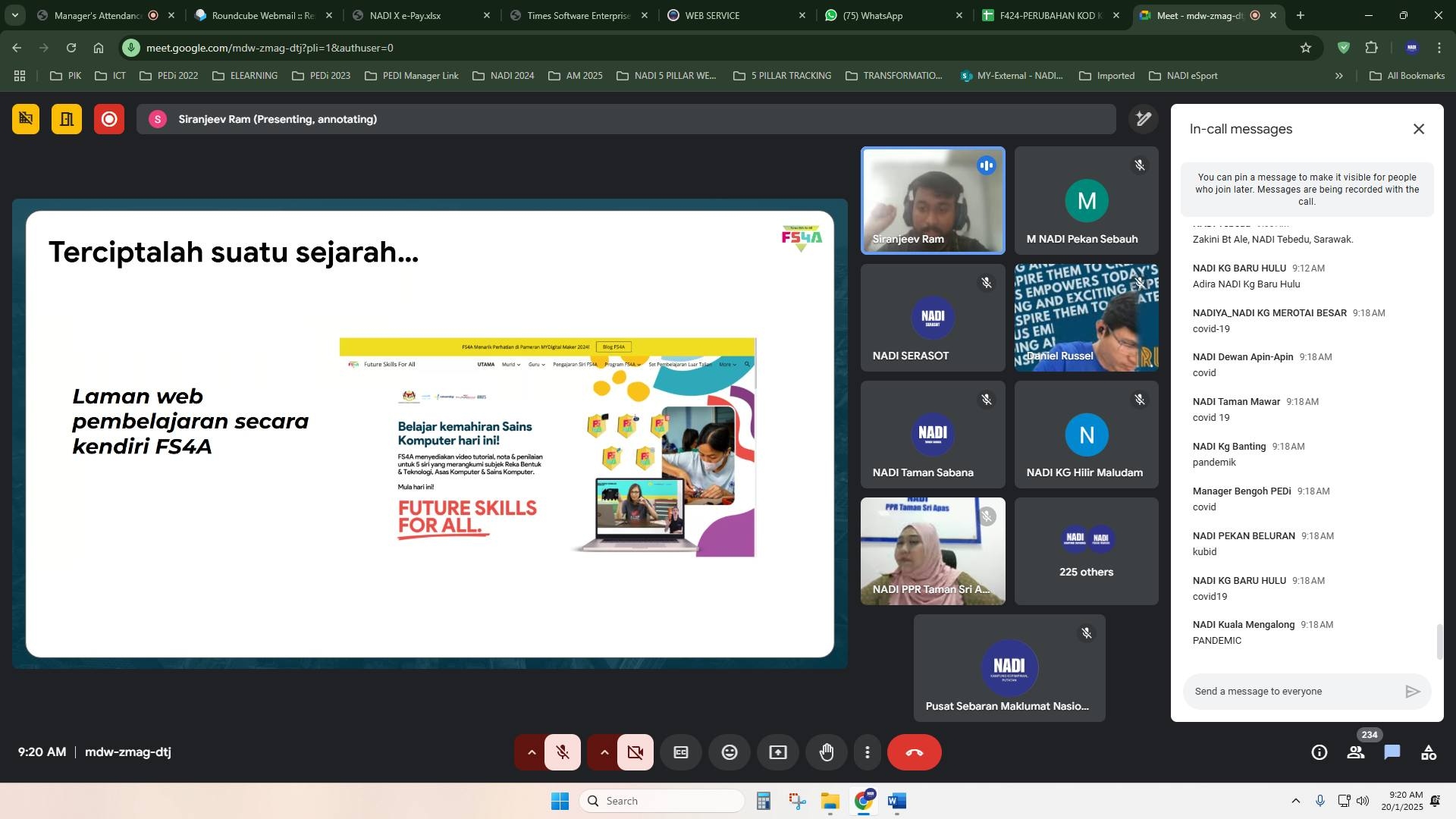Open the activities icon

tap(1429, 752)
